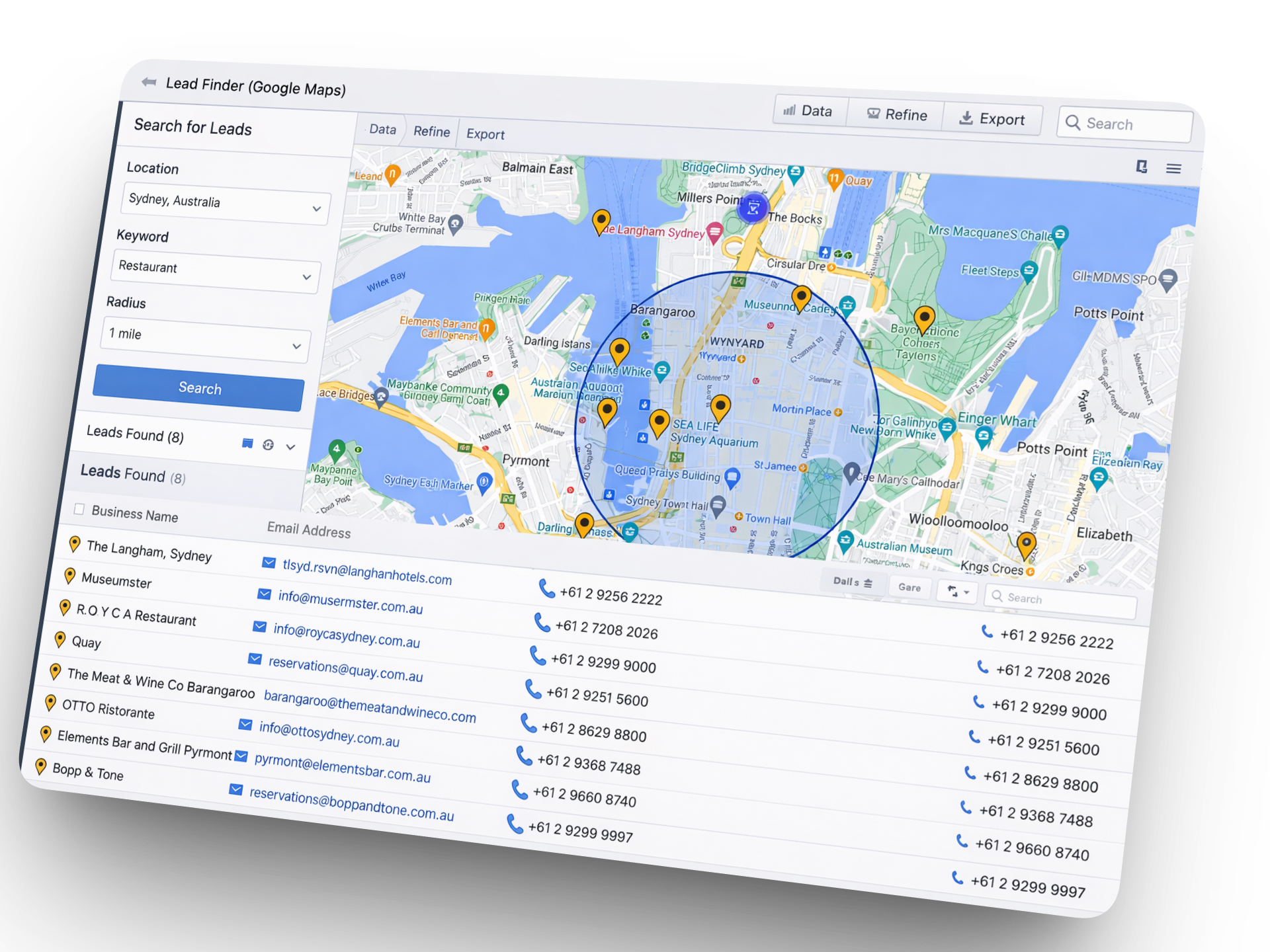The height and width of the screenshot is (952, 1270).
Task: Refresh leads with the sync icon beside Leads Found
Action: coord(268,446)
